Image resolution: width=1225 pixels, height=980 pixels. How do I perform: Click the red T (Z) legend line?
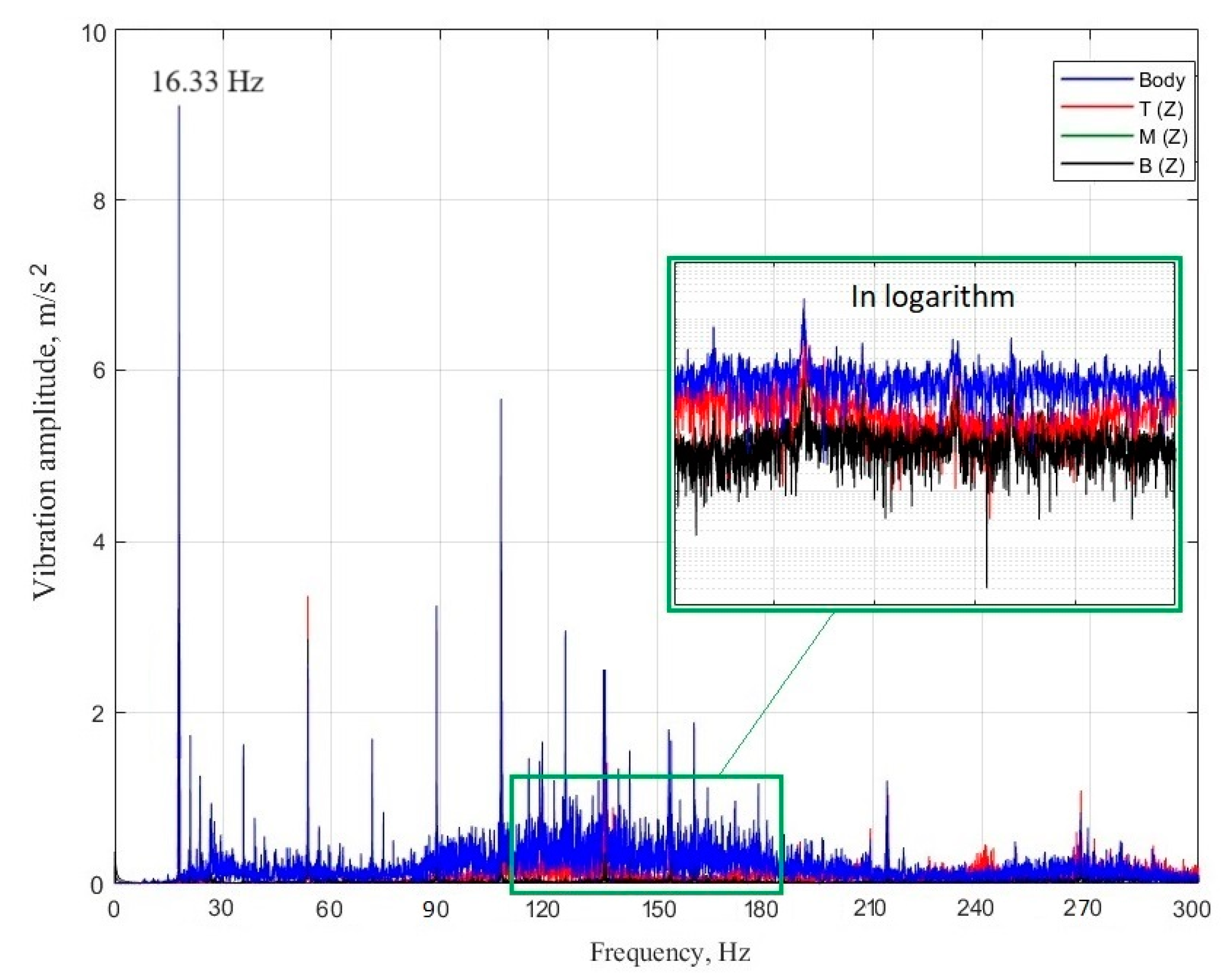tap(1097, 107)
